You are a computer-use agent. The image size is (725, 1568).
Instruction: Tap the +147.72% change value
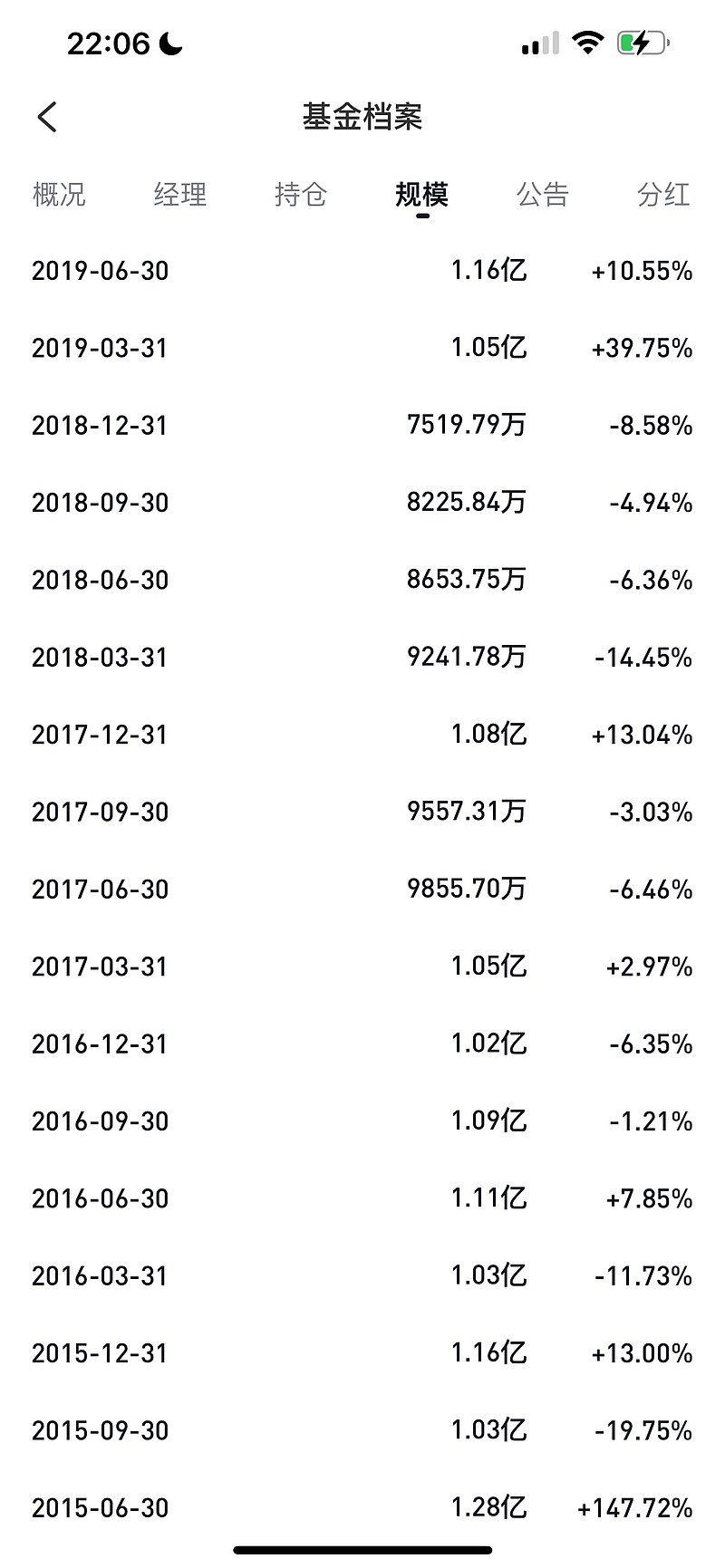[635, 1507]
